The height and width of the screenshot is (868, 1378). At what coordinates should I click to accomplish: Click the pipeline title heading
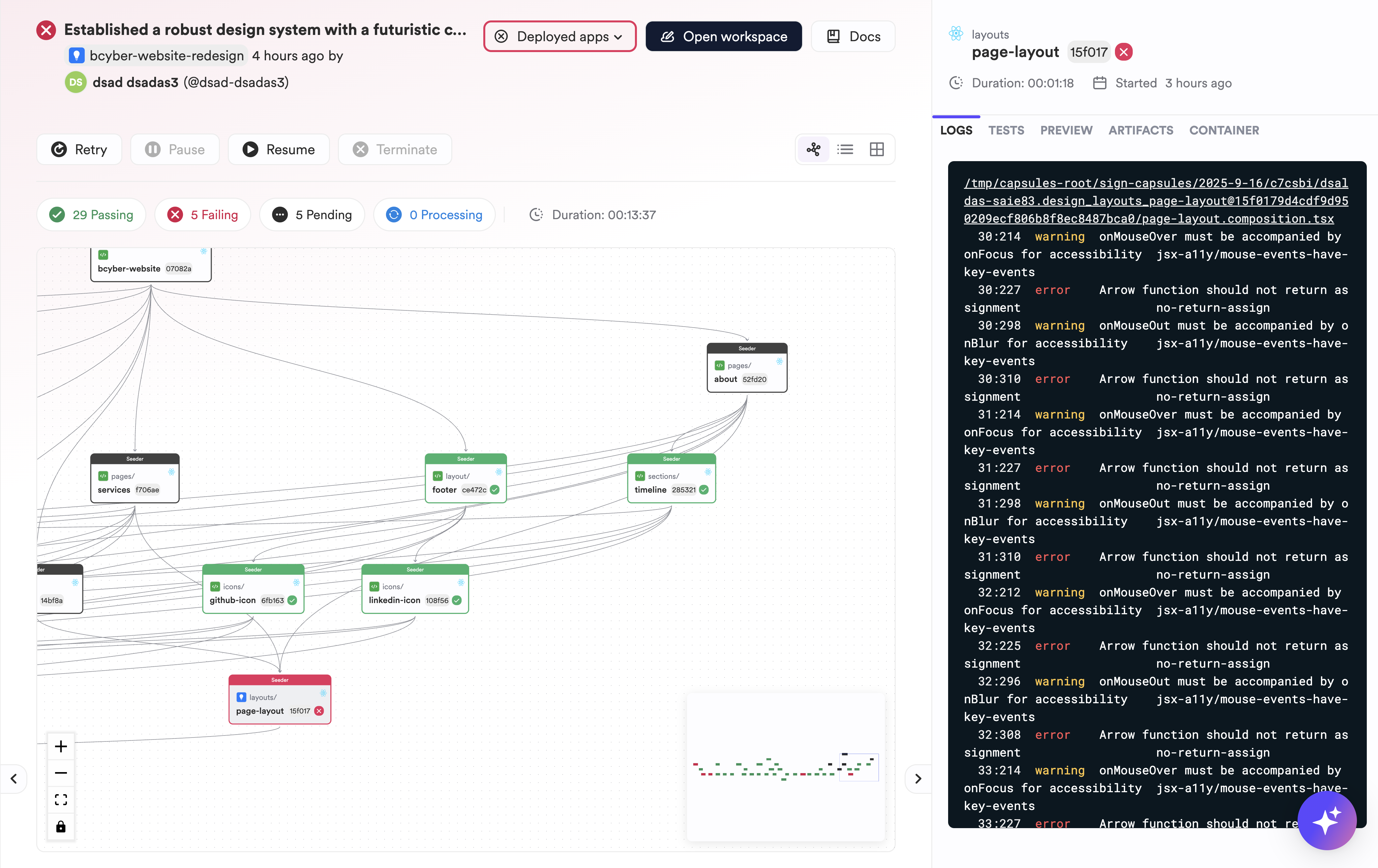coord(265,30)
